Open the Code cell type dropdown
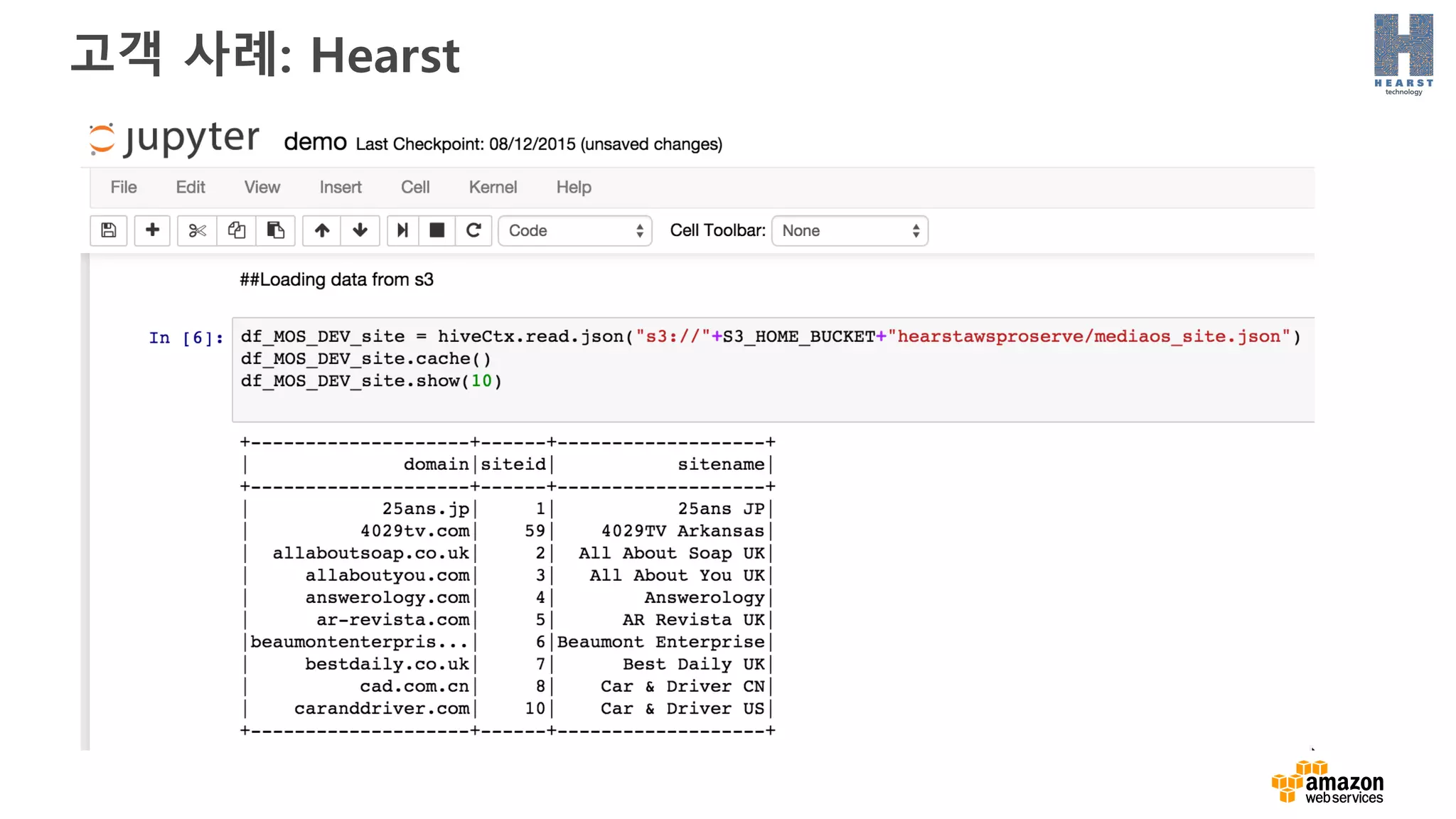Viewport: 1456px width, 819px height. (x=574, y=231)
